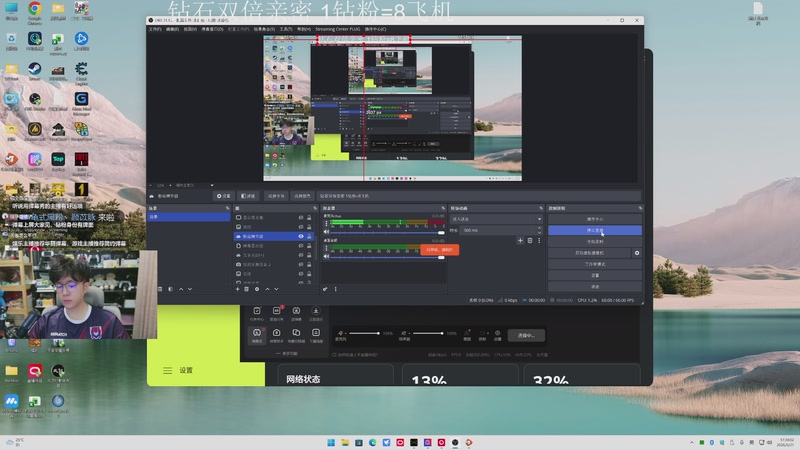Toggle the lock of the highlighted source
800x450 pixels.
309,236
